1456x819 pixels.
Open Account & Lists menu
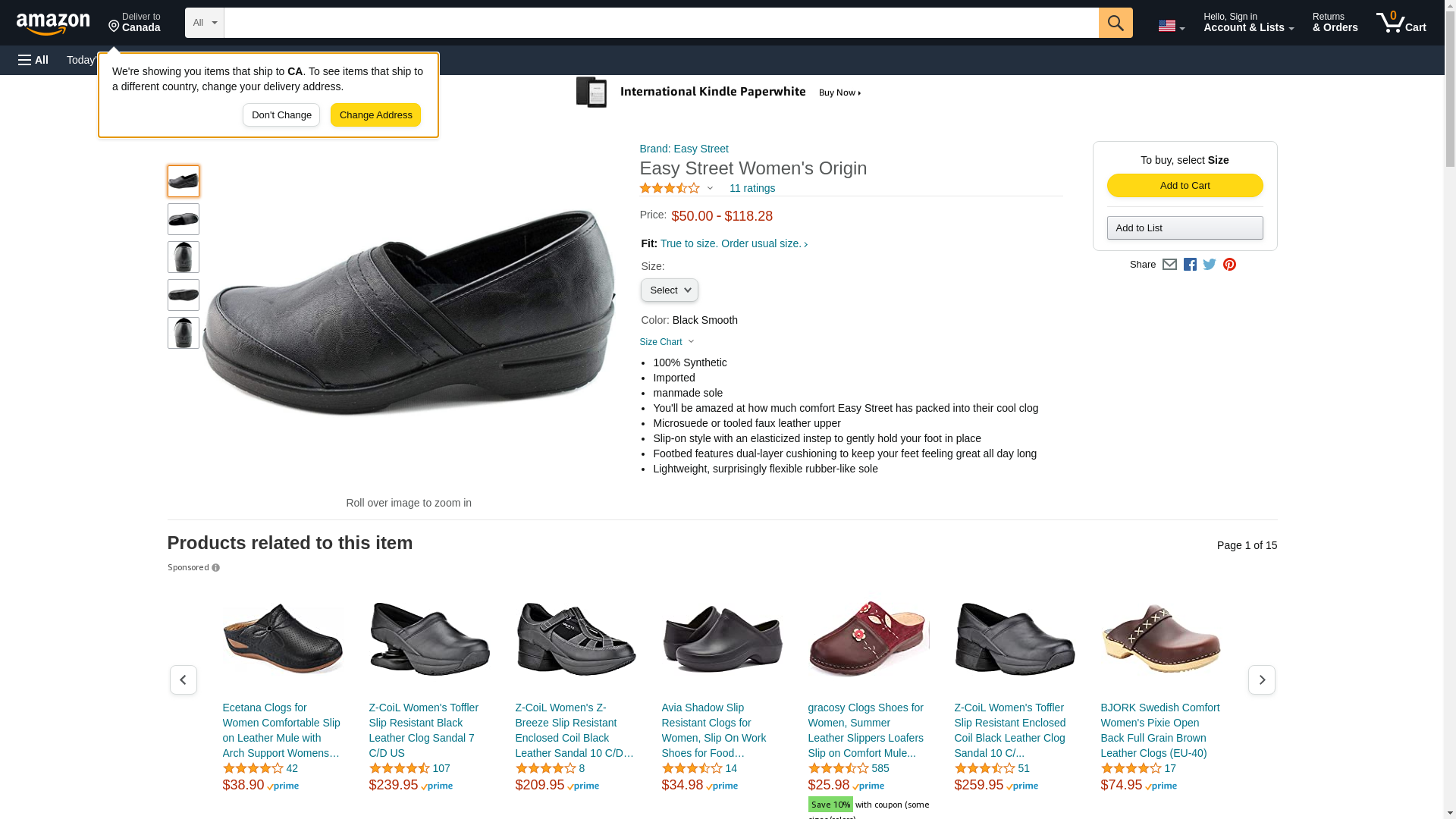[x=1248, y=23]
